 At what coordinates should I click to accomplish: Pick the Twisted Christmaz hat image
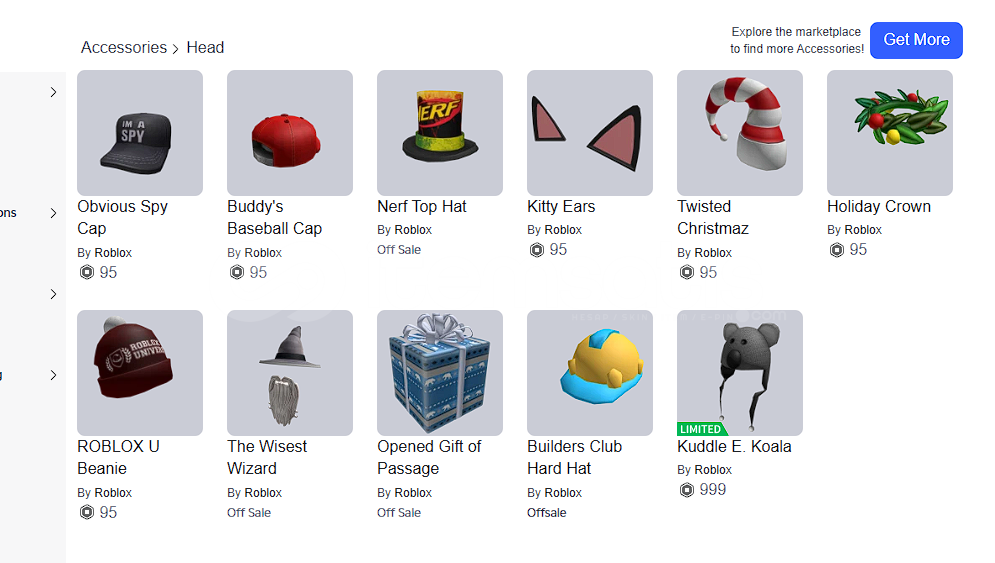pos(740,133)
